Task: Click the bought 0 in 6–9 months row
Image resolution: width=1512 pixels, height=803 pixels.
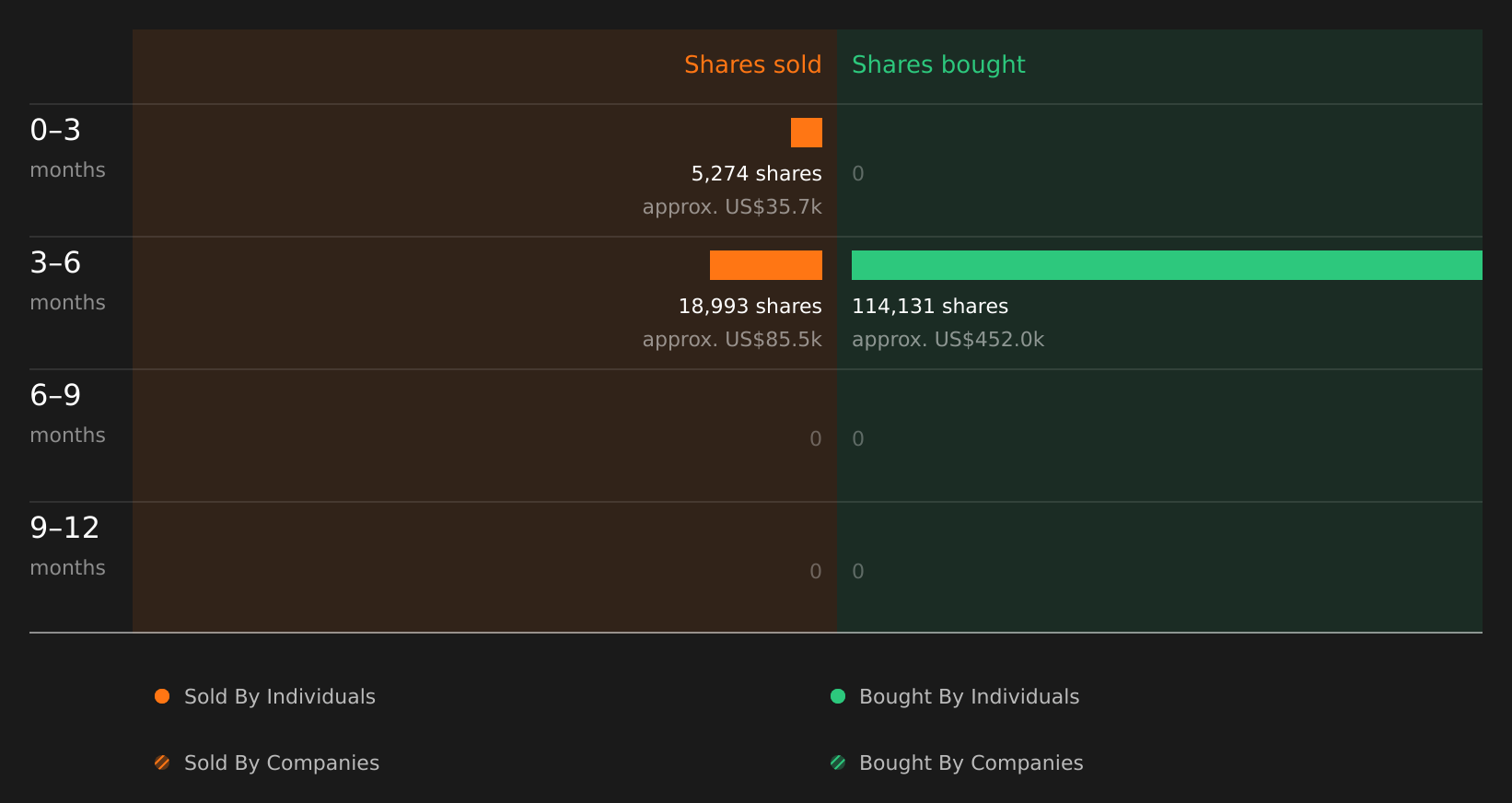Action: tap(858, 439)
